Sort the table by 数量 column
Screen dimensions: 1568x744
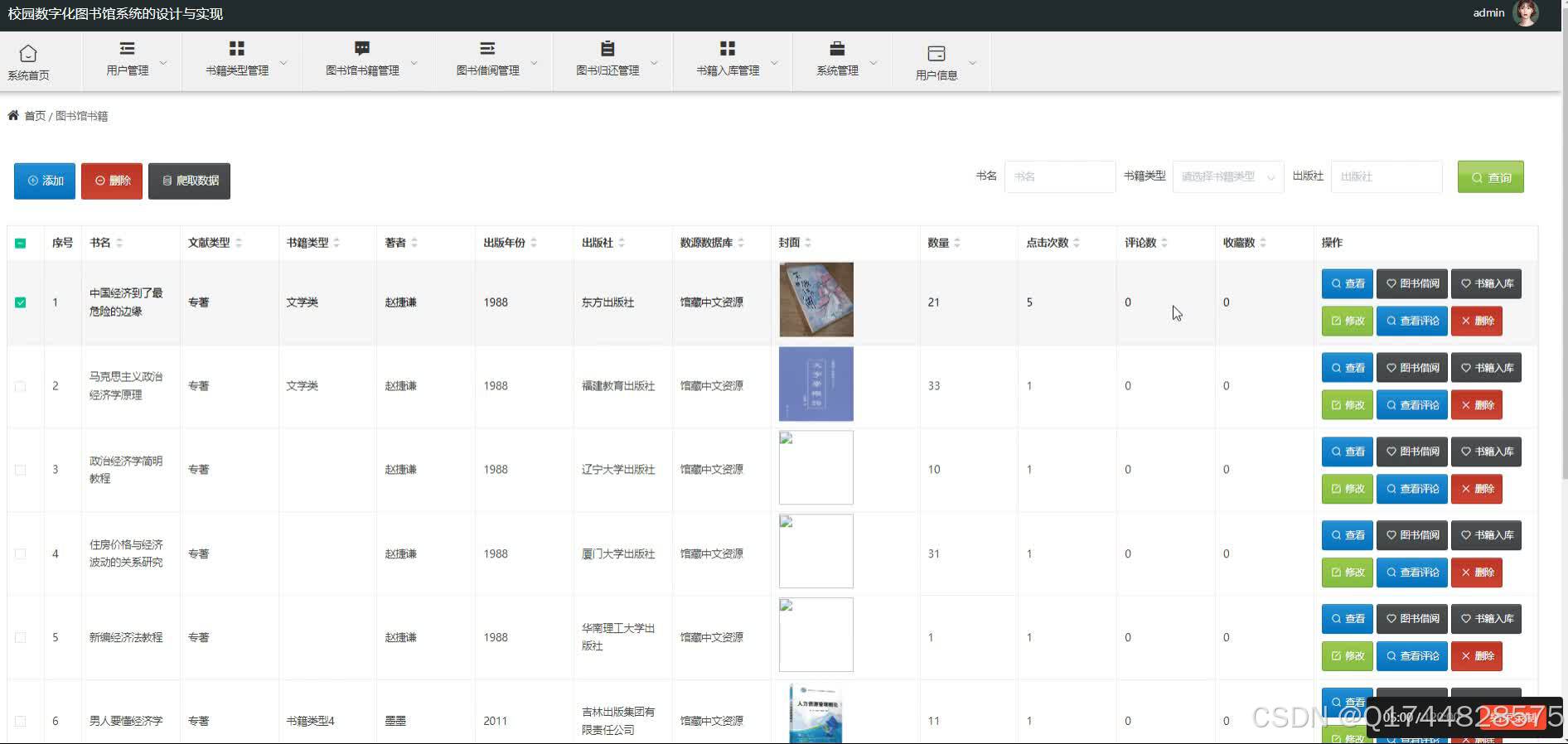point(957,243)
